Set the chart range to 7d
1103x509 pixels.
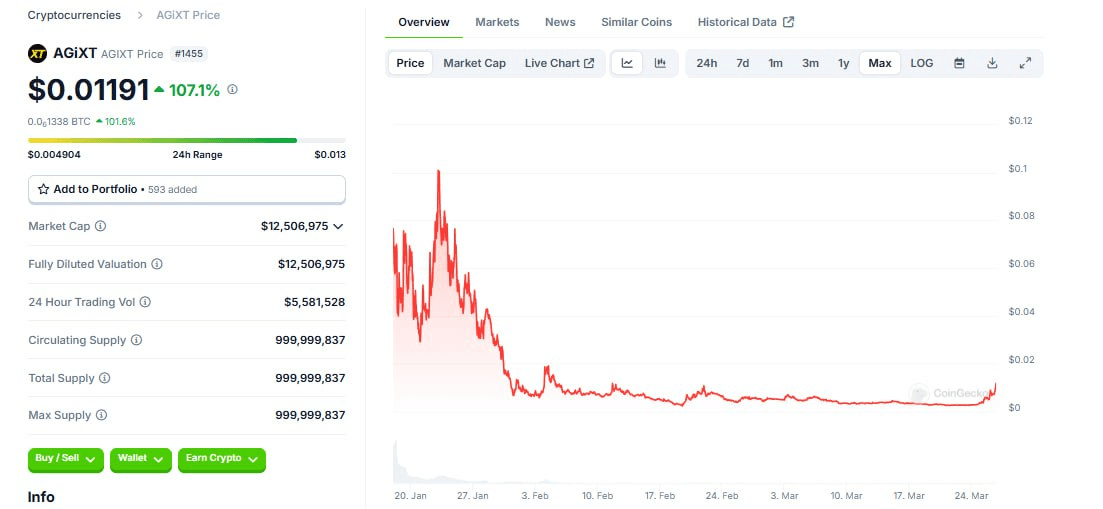coord(743,63)
